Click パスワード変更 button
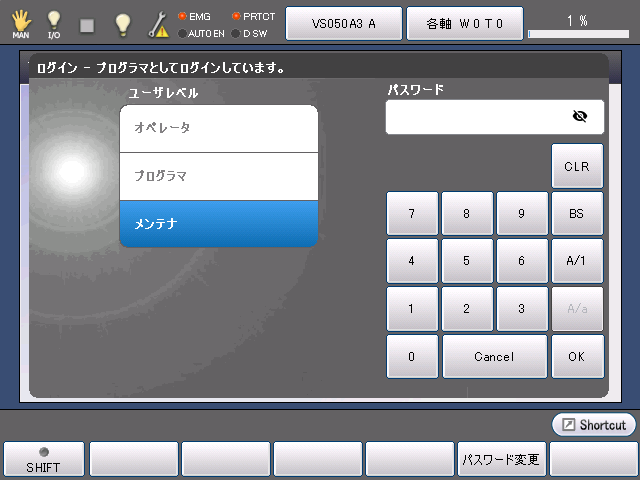This screenshot has height=480, width=640. coord(501,460)
